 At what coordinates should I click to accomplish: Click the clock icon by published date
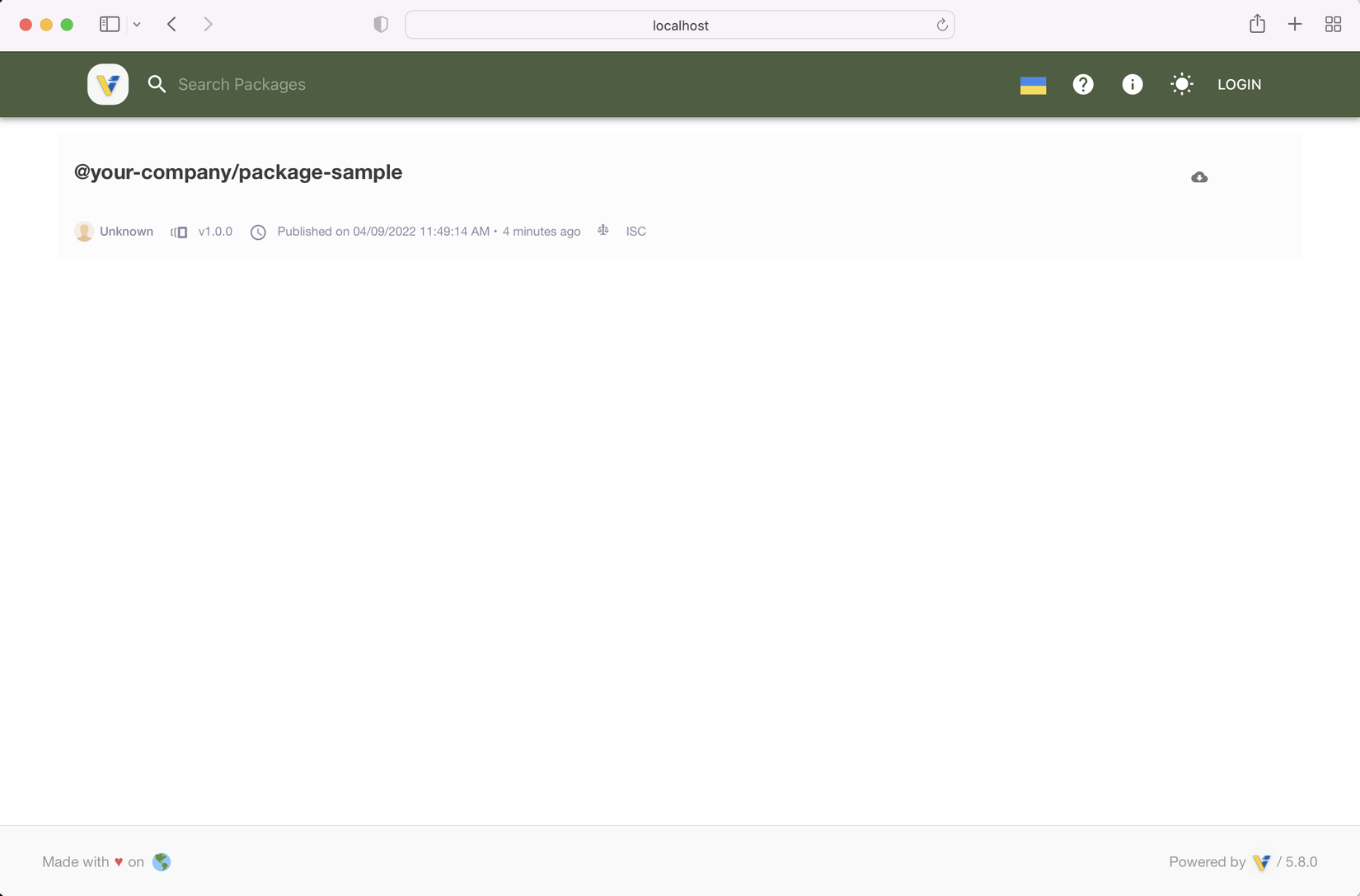click(x=258, y=232)
